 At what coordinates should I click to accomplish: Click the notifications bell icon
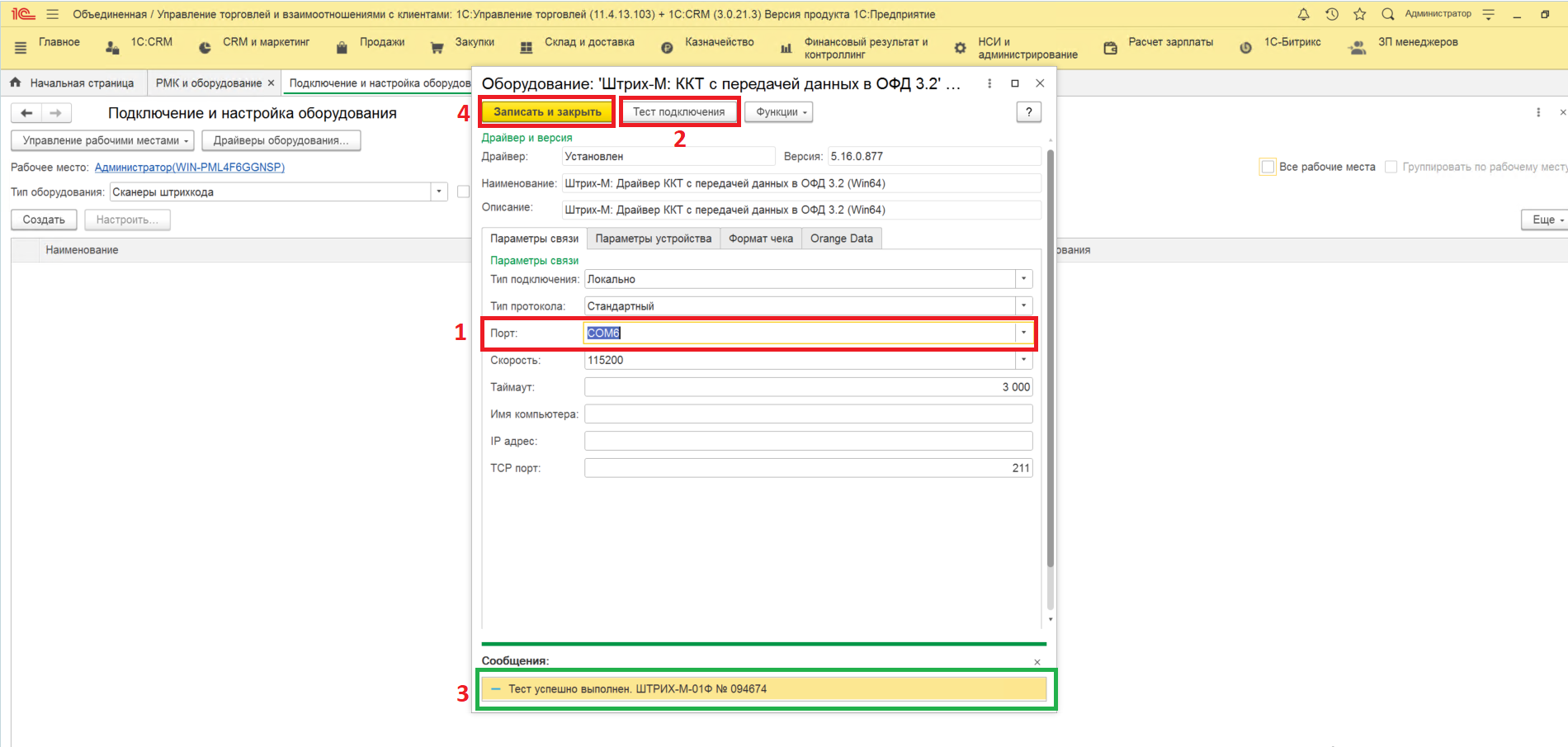tap(1303, 14)
